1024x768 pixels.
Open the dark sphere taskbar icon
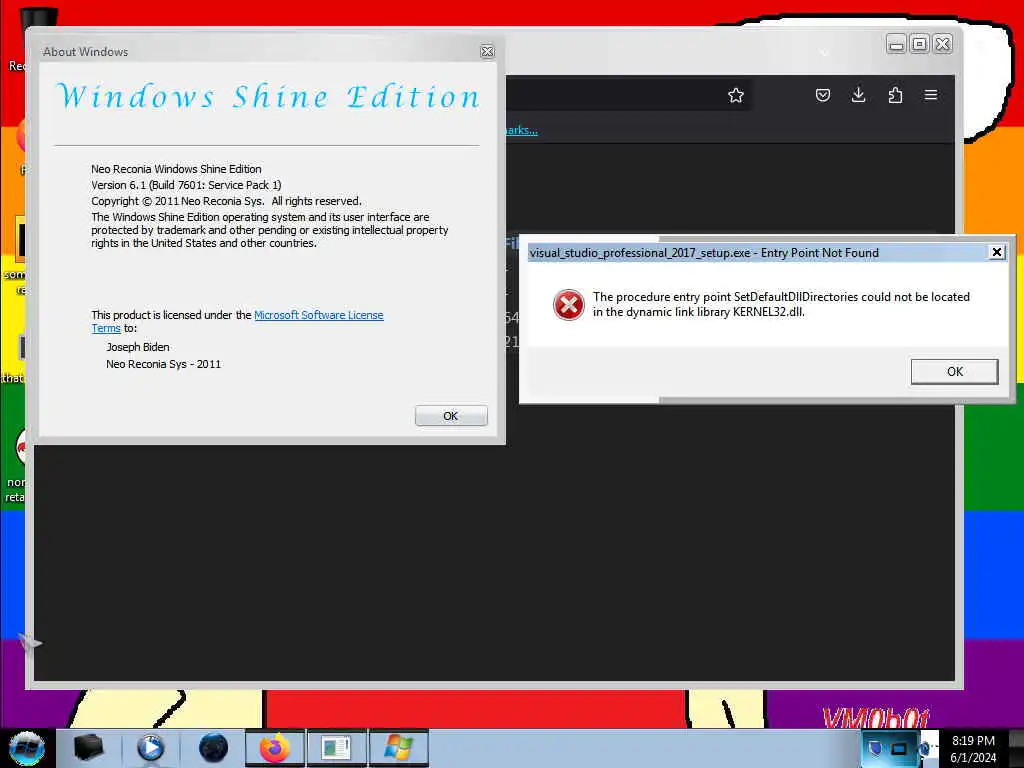213,748
